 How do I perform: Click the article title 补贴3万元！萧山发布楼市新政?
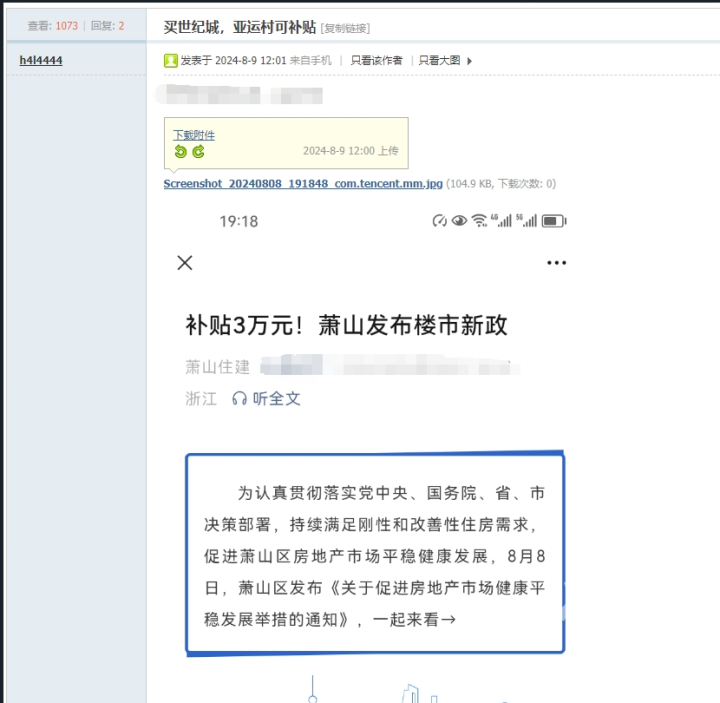coord(346,325)
